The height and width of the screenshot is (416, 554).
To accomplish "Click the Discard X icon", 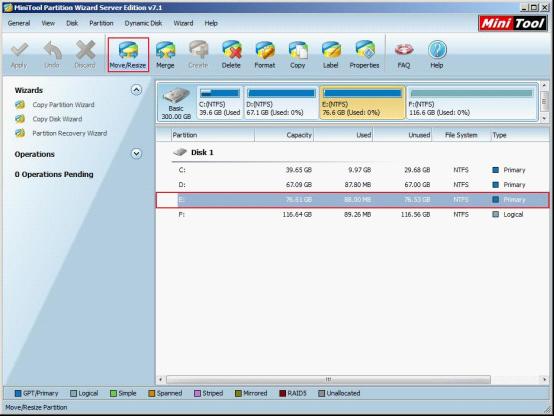I will click(85, 50).
